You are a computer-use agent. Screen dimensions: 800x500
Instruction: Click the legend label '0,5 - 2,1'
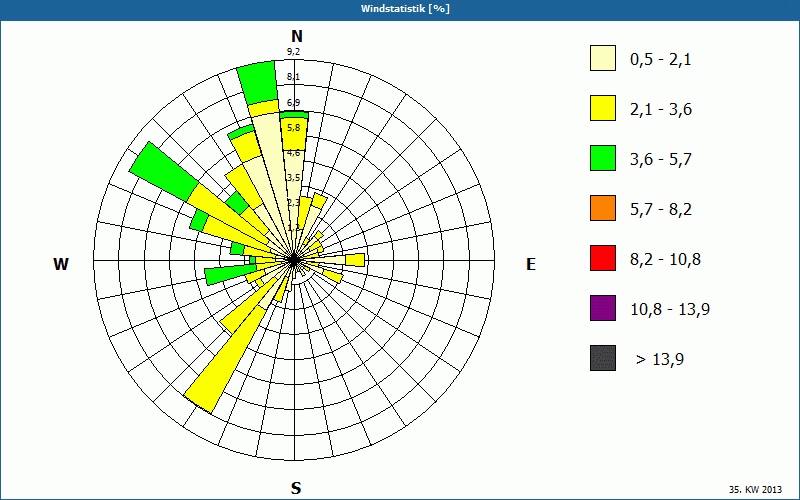click(x=661, y=60)
